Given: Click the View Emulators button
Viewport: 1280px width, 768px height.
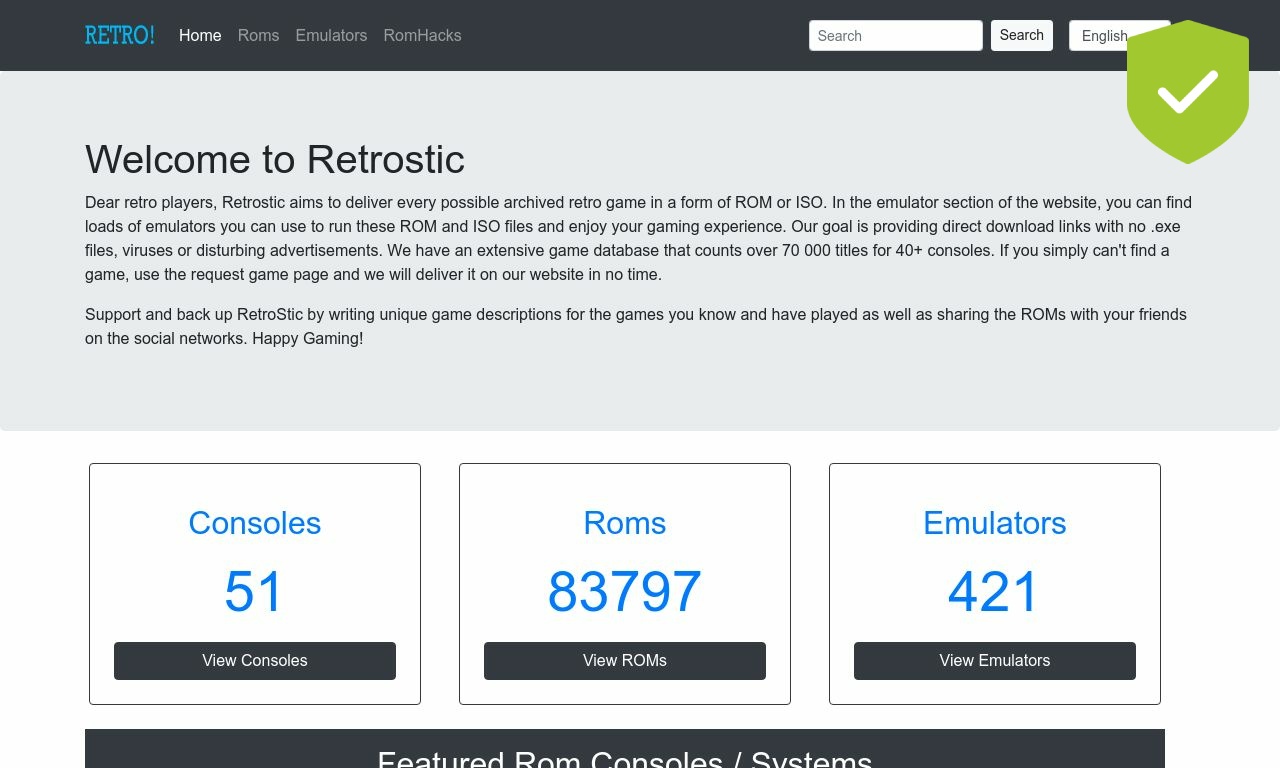Looking at the screenshot, I should (x=995, y=661).
